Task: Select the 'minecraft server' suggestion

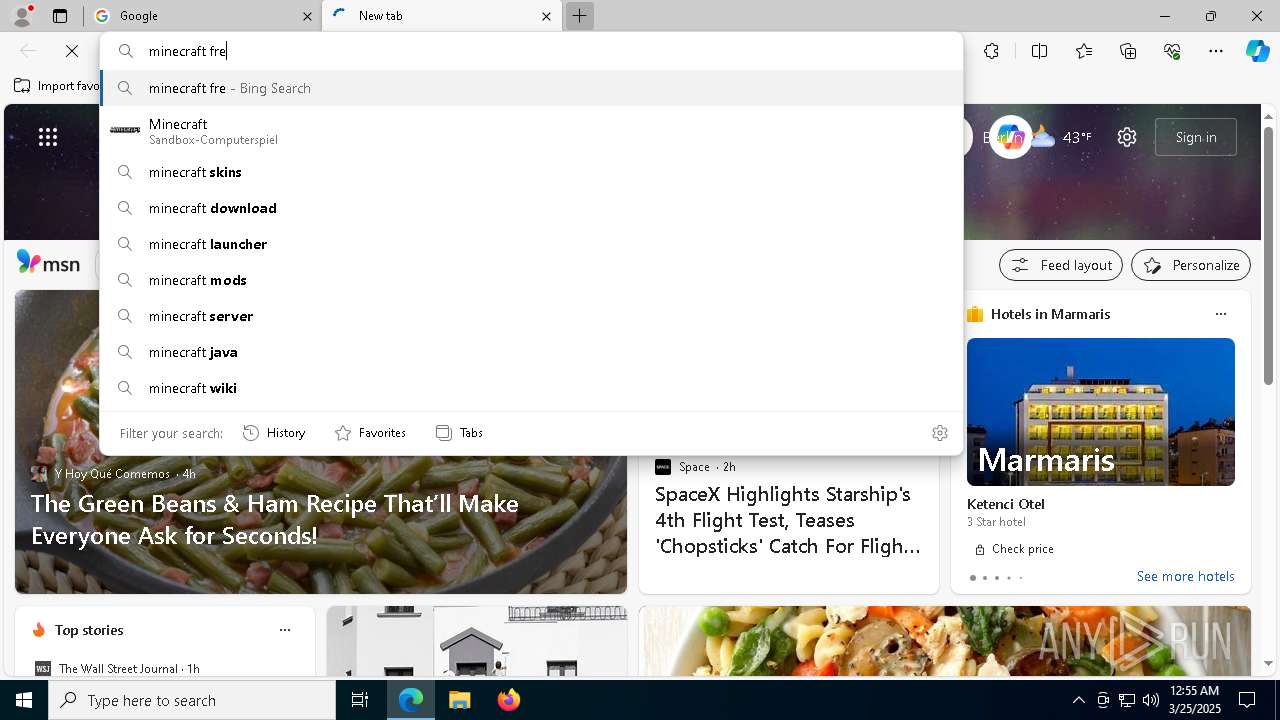Action: point(531,316)
